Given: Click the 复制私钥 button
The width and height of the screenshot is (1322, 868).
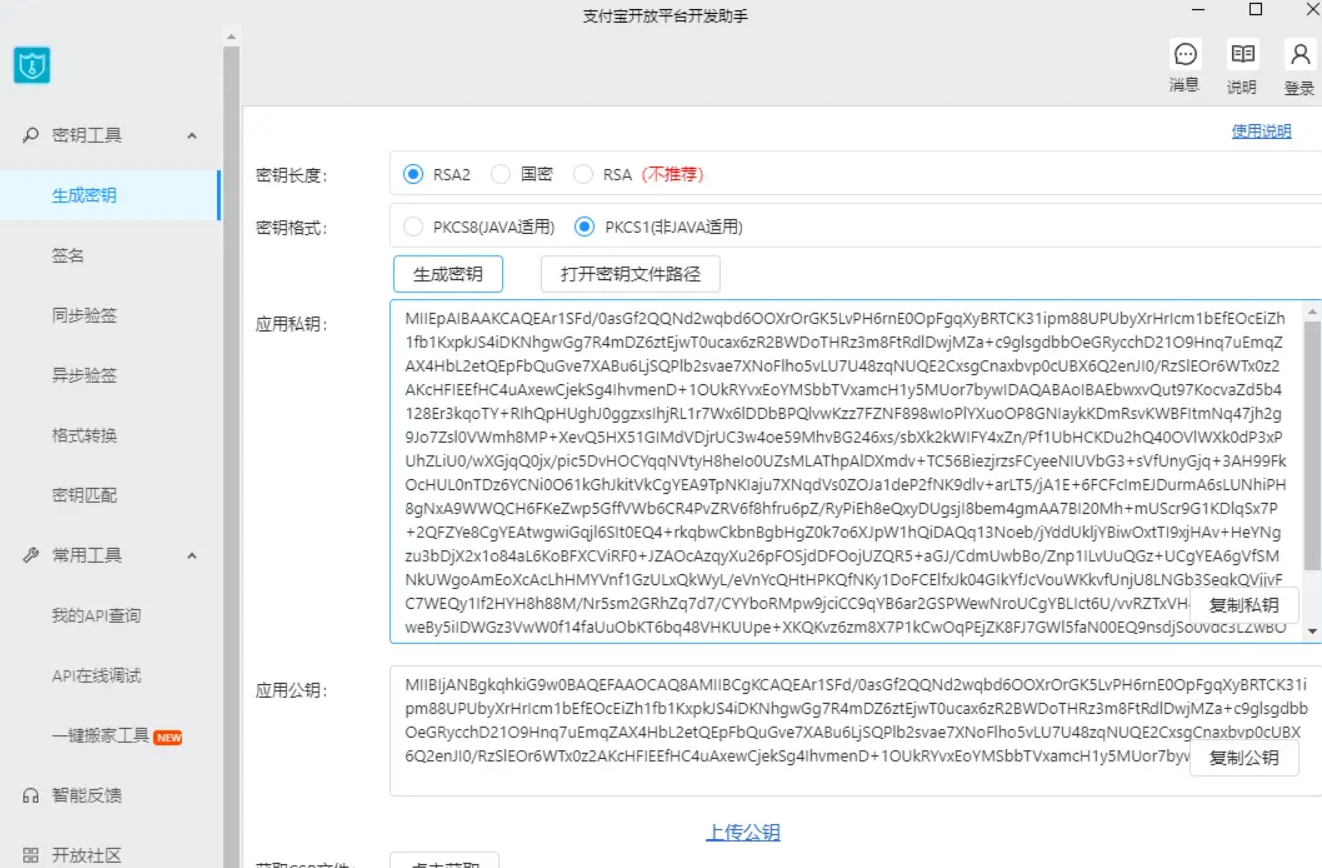Looking at the screenshot, I should click(x=1244, y=606).
